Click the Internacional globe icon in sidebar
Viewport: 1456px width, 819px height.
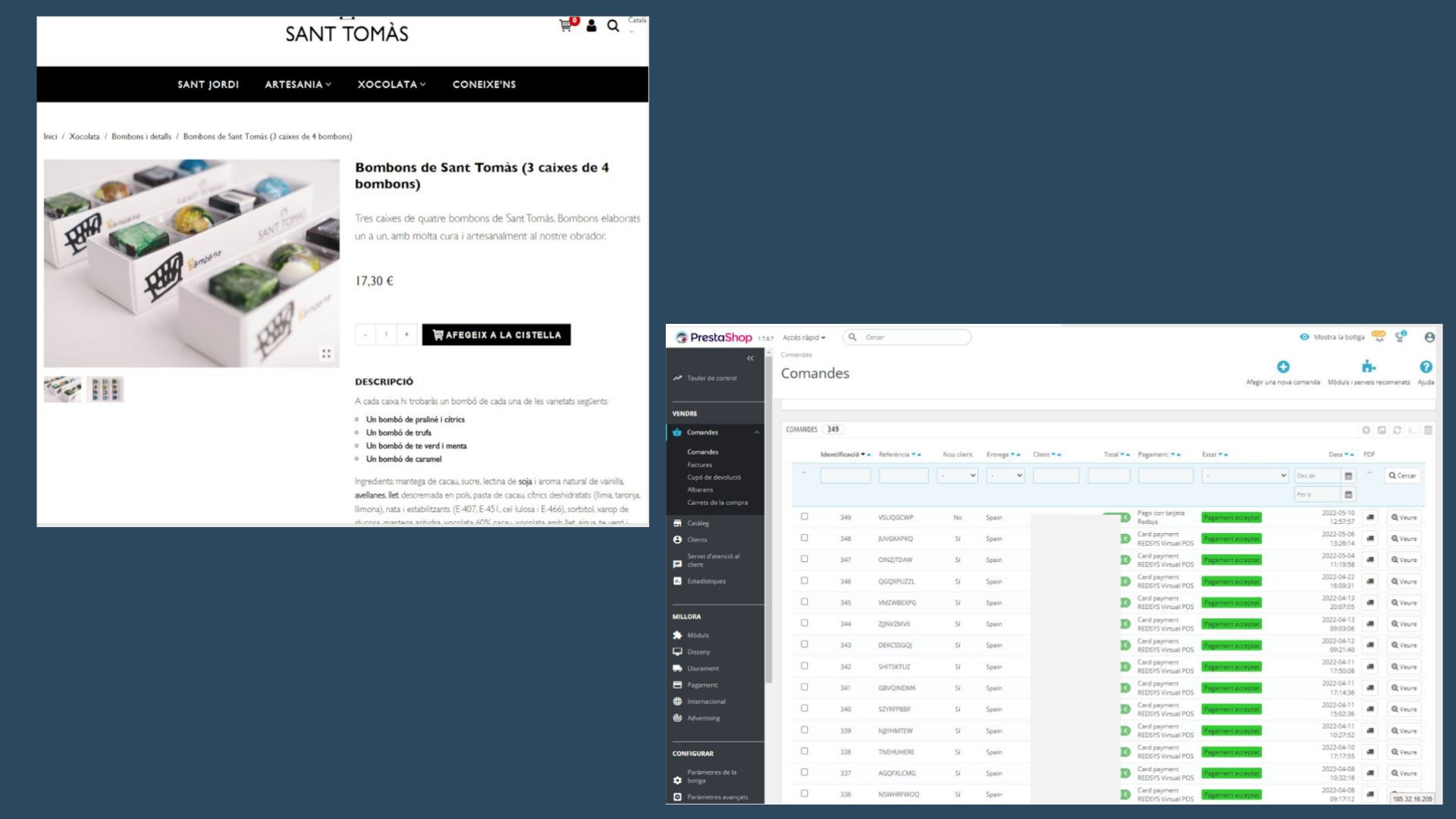point(677,701)
